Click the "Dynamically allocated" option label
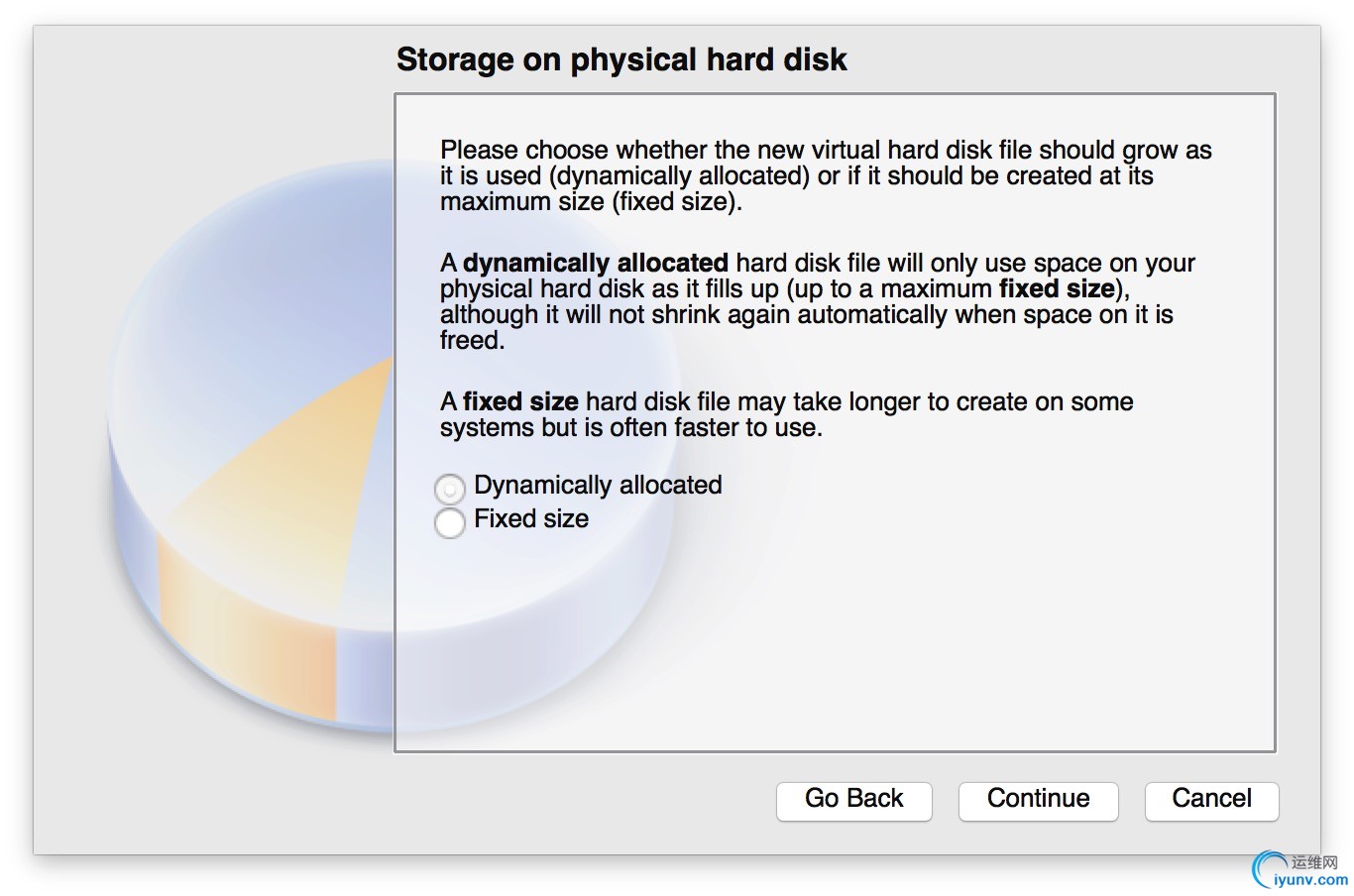This screenshot has width=1354, height=896. [x=598, y=485]
